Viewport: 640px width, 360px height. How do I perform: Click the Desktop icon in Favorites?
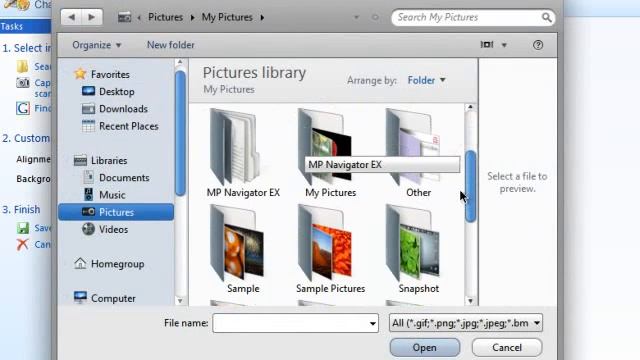coord(88,91)
